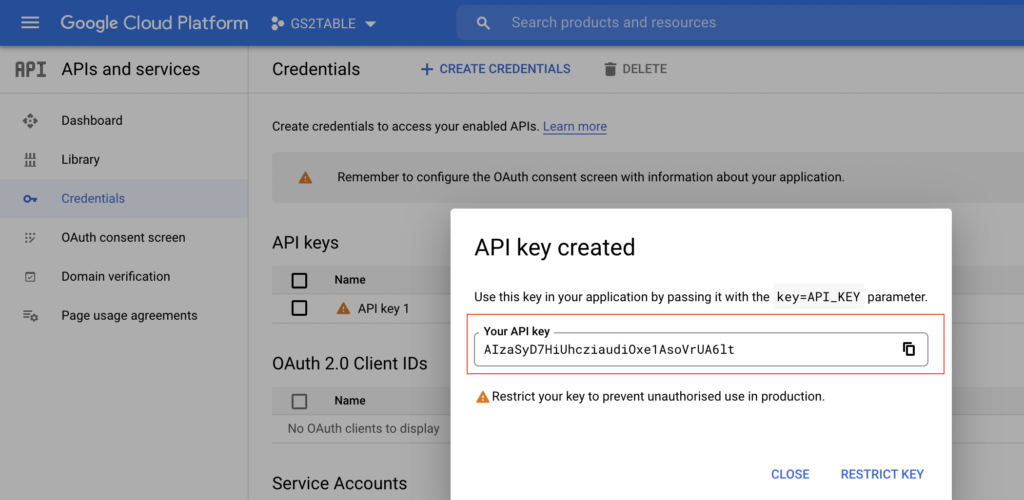Click the Domain verification checkbox icon
Screen dimensions: 1024x500
pyautogui.click(x=30, y=277)
